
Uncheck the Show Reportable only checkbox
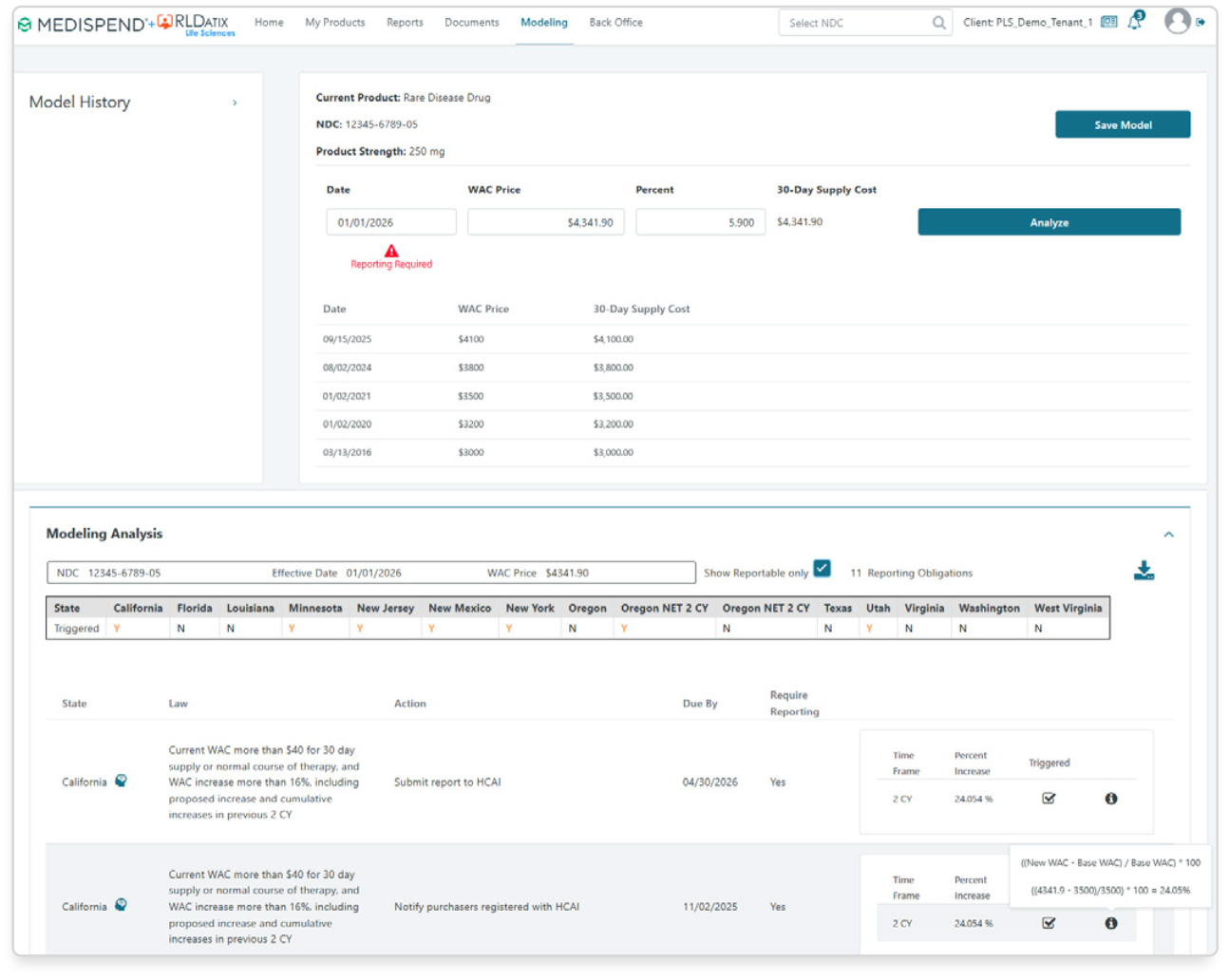point(822,569)
